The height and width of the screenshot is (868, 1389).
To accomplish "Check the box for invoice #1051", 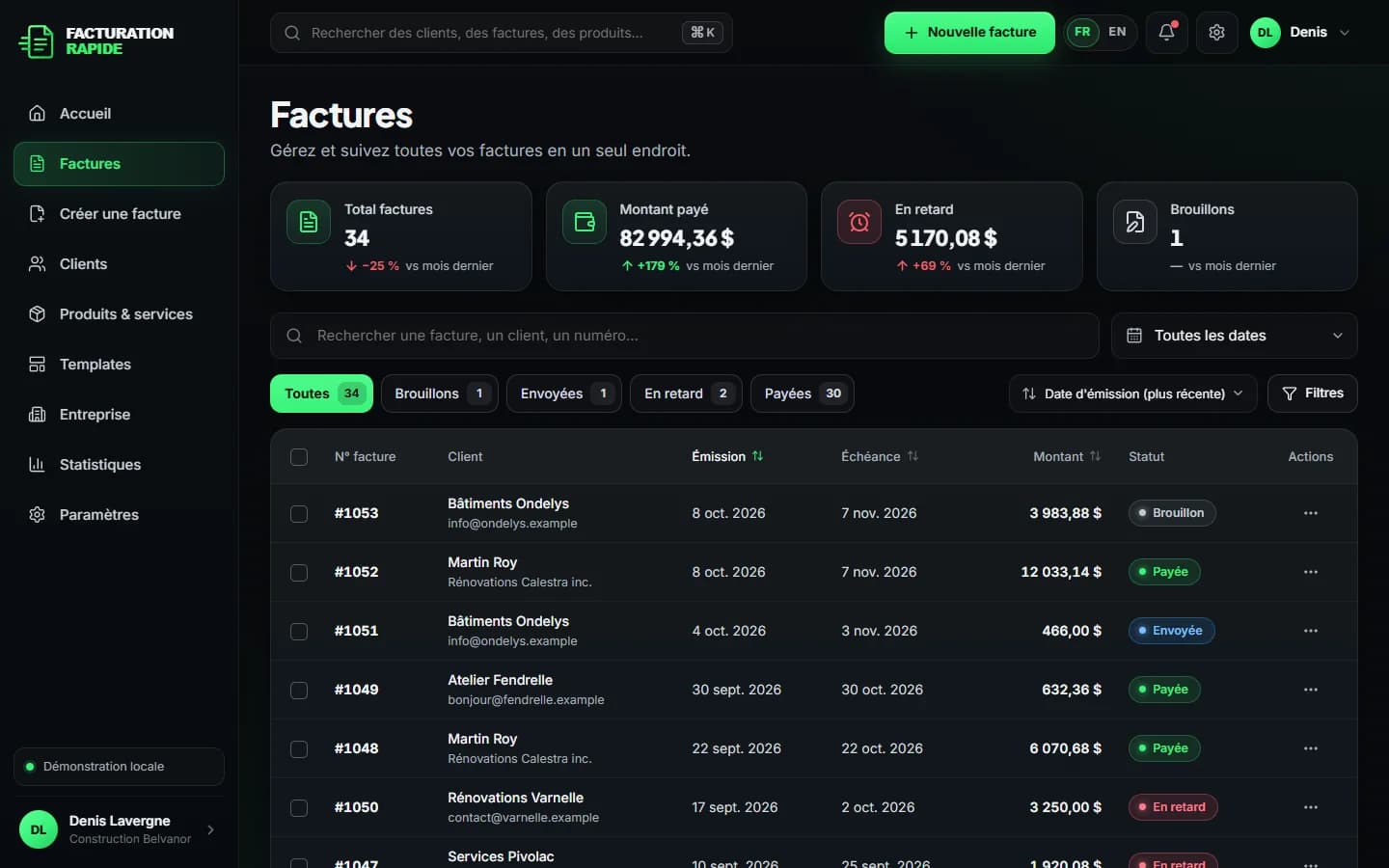I will coord(299,632).
